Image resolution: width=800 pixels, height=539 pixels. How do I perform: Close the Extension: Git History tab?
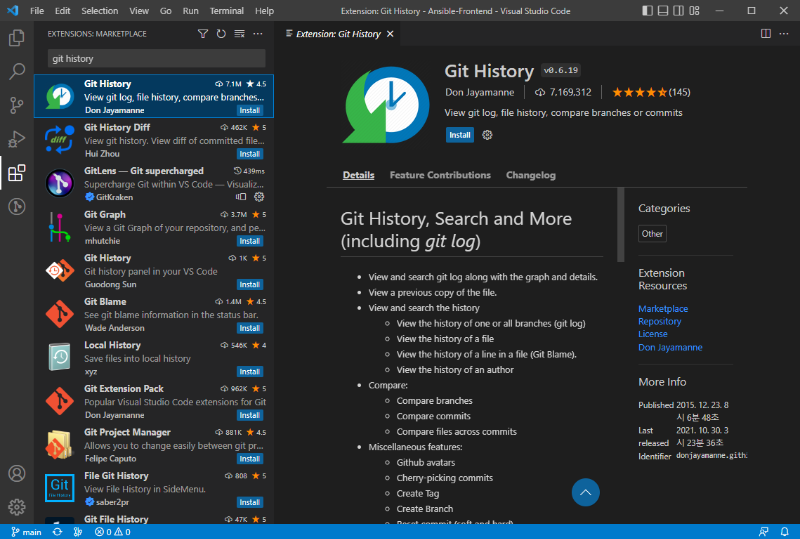coord(390,34)
